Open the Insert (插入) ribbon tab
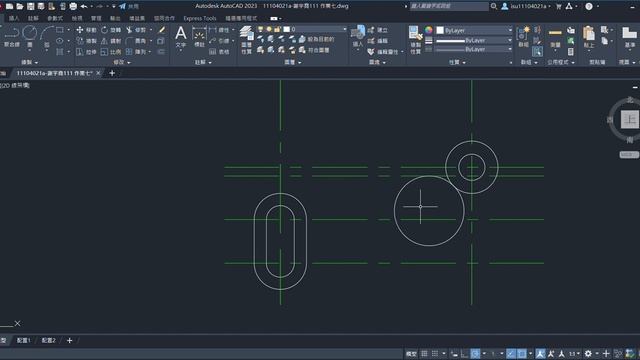 click(14, 18)
